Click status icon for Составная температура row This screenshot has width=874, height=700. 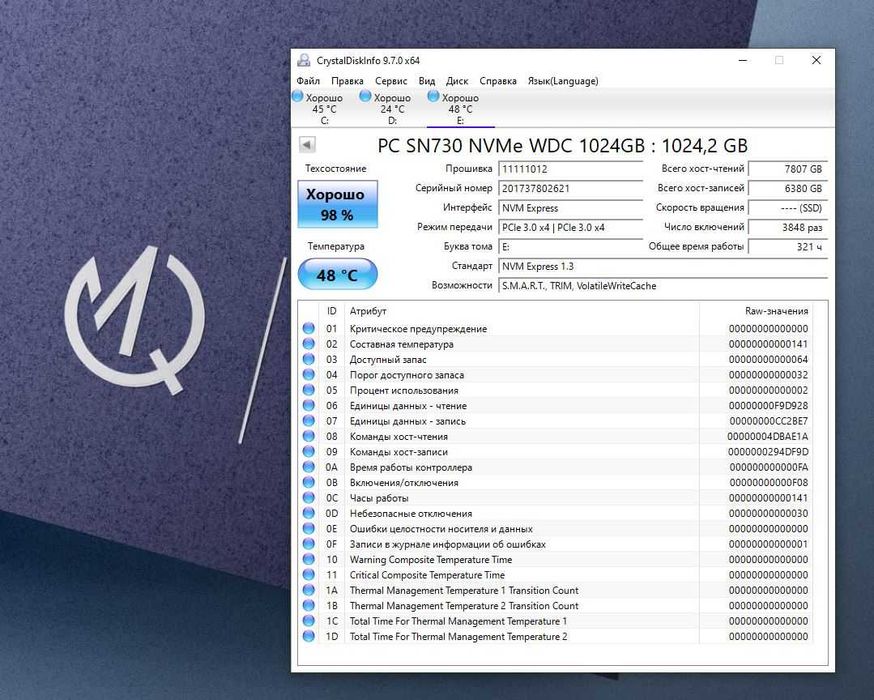[308, 344]
